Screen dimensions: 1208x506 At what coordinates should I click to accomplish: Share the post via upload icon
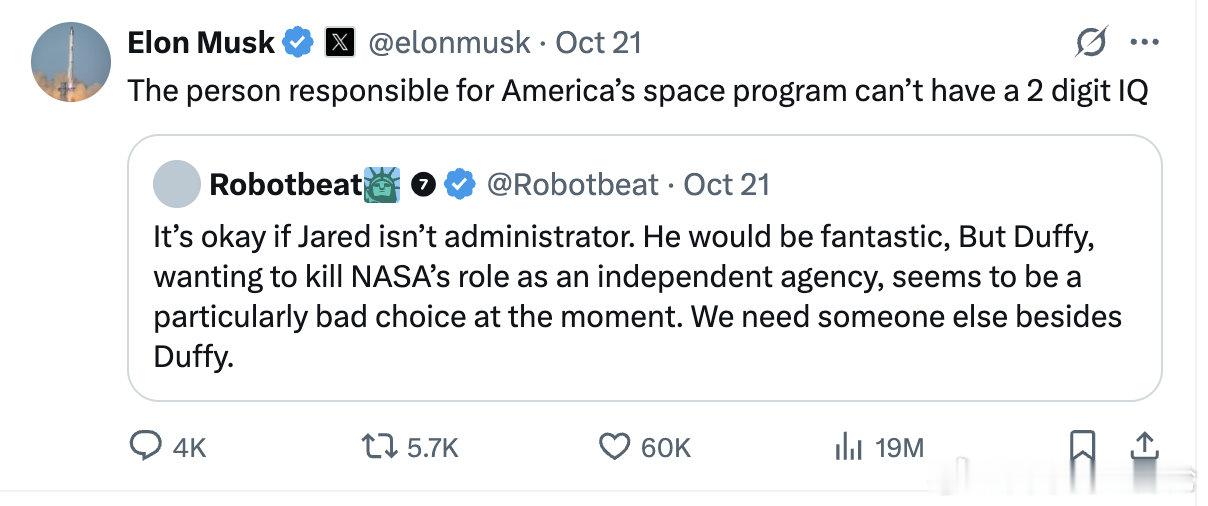click(1146, 447)
